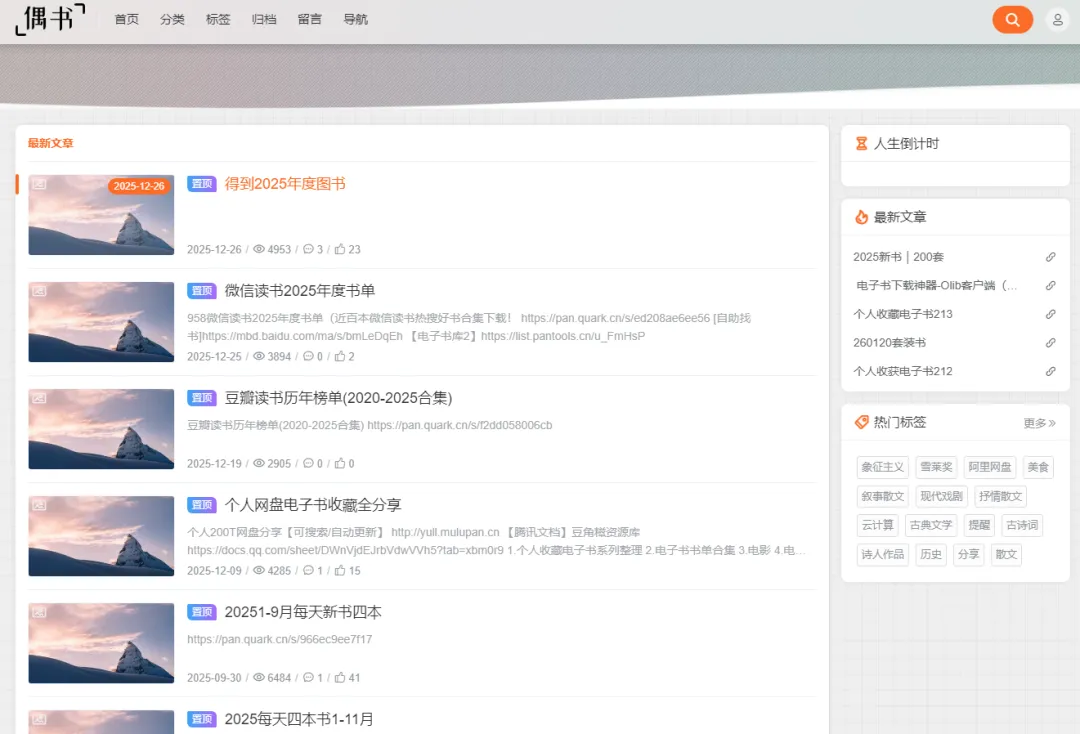Select the 雪莱奖 tag
This screenshot has width=1080, height=734.
point(936,467)
